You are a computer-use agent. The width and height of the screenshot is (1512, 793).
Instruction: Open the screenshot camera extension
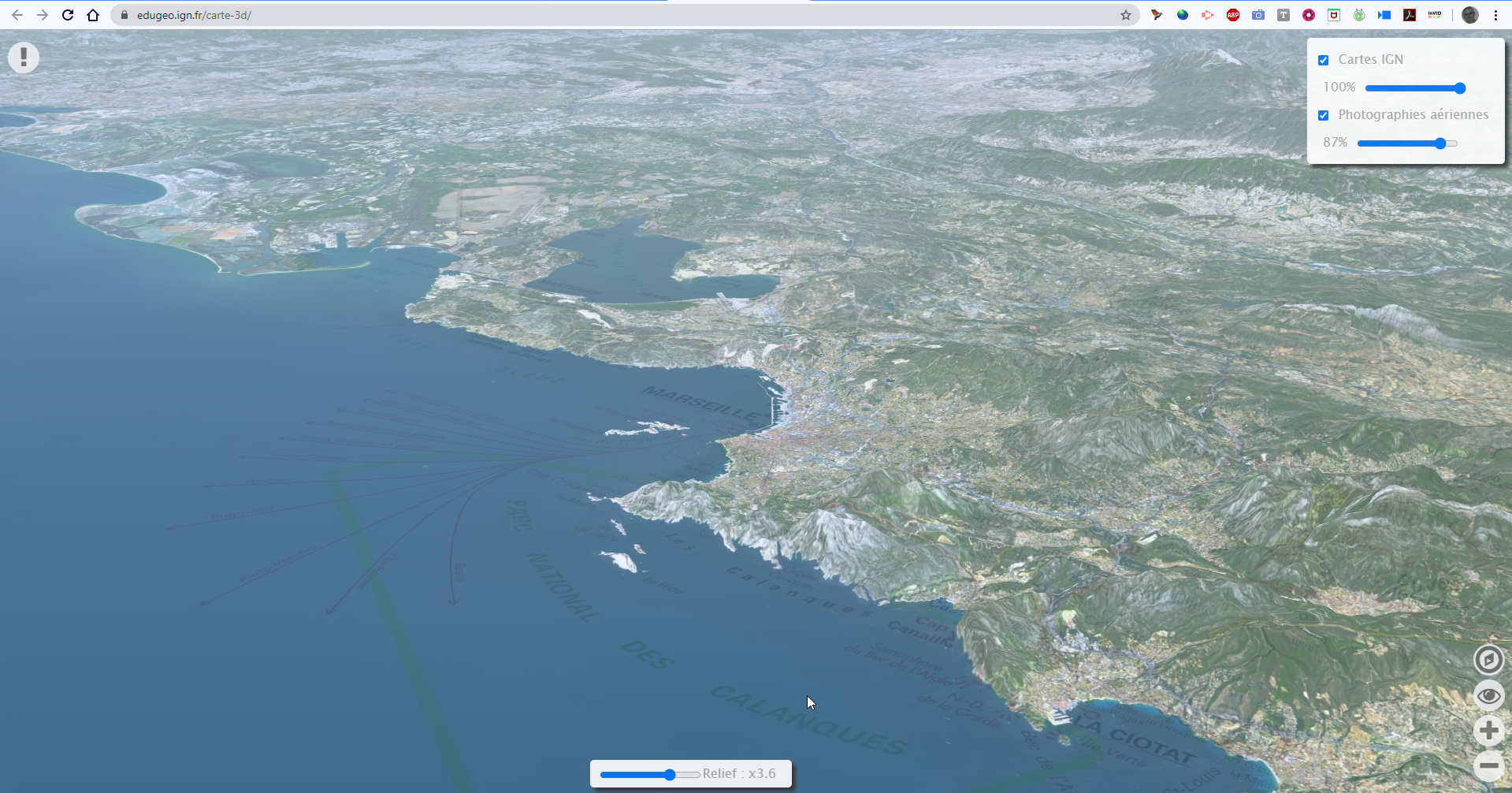[1258, 15]
